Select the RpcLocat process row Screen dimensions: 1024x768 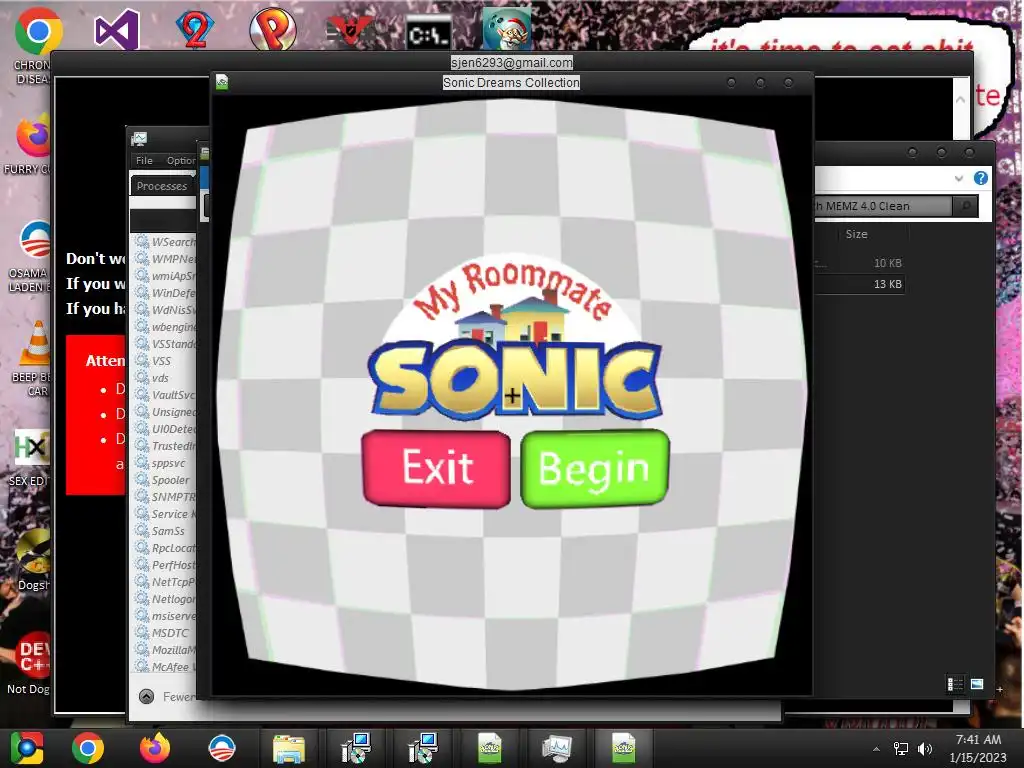(x=165, y=548)
